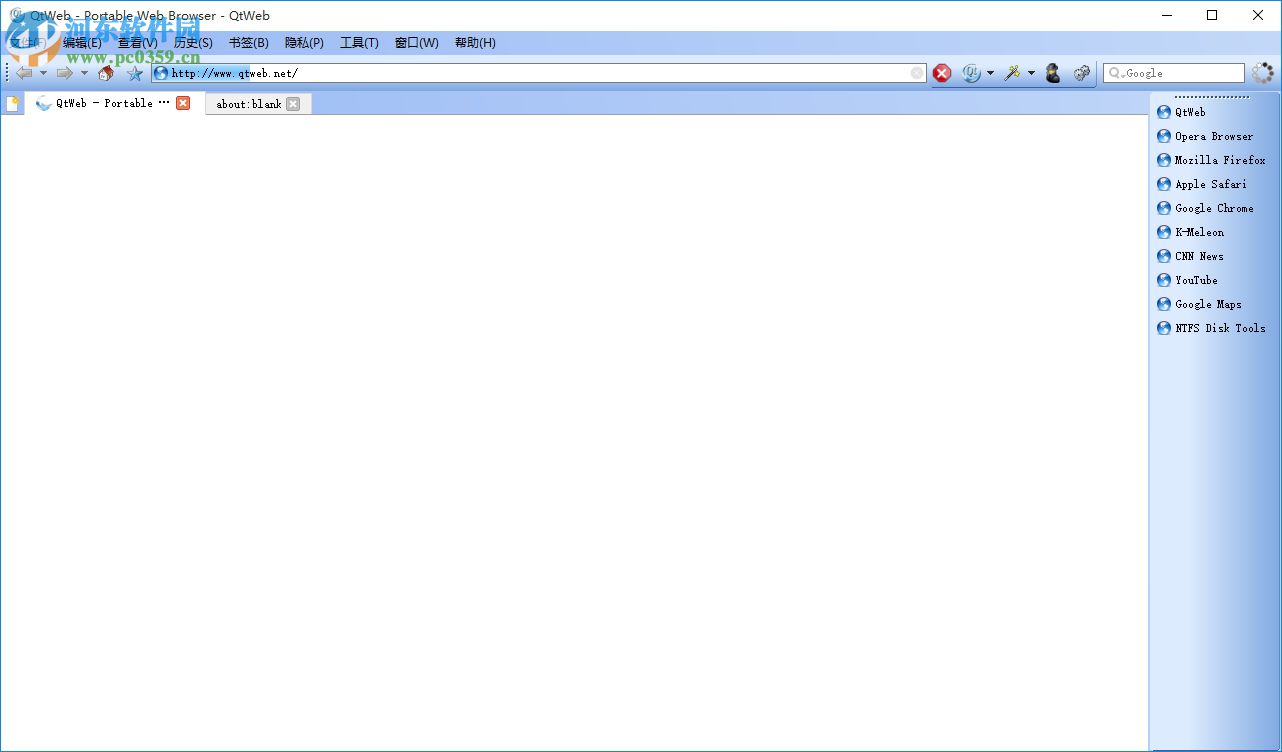Close the QtWeb - Portable tab

click(183, 103)
